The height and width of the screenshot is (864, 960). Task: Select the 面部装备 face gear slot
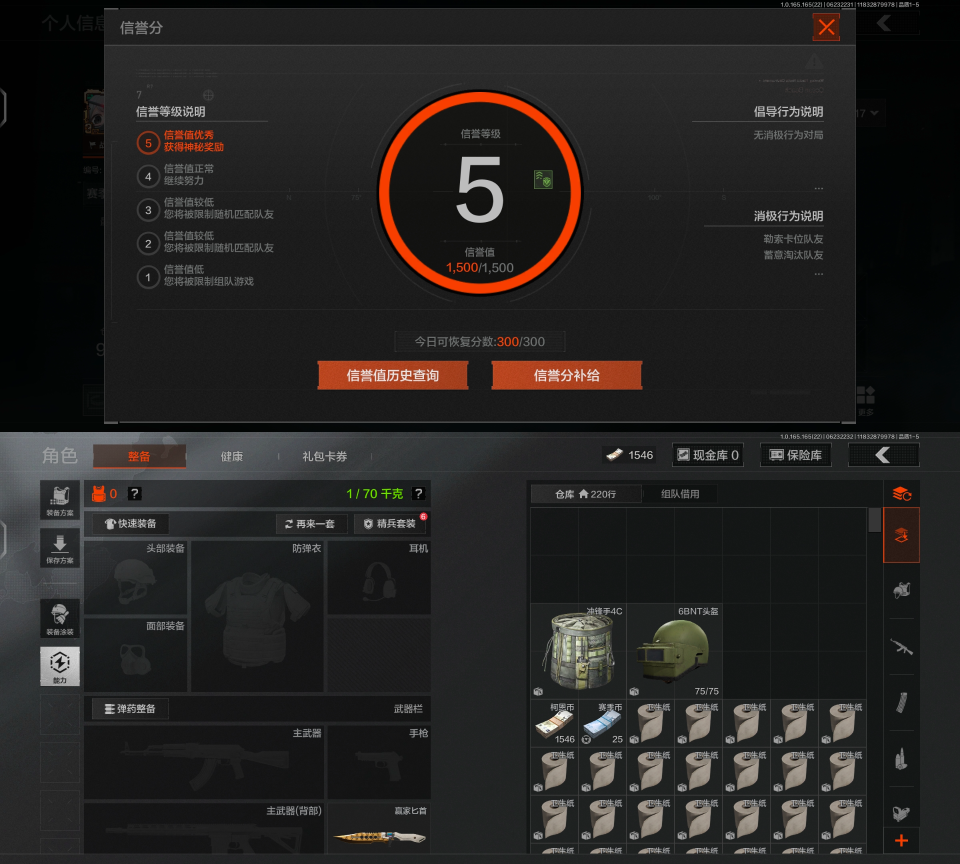pos(135,655)
